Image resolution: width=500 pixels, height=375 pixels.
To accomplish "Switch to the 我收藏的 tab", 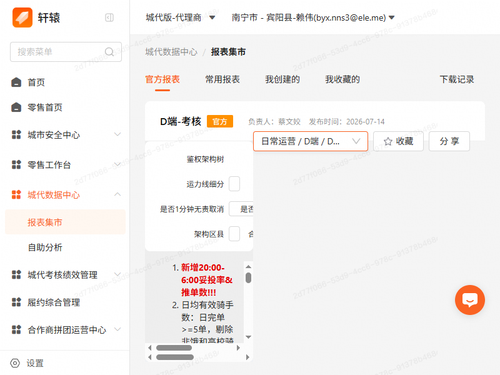I will 342,79.
